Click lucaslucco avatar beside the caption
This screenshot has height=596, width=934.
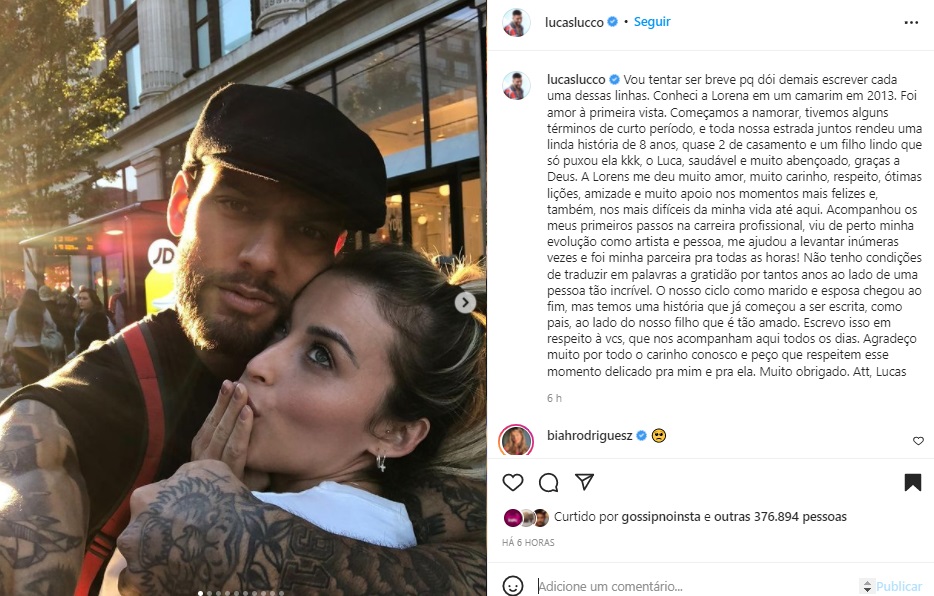pos(516,85)
